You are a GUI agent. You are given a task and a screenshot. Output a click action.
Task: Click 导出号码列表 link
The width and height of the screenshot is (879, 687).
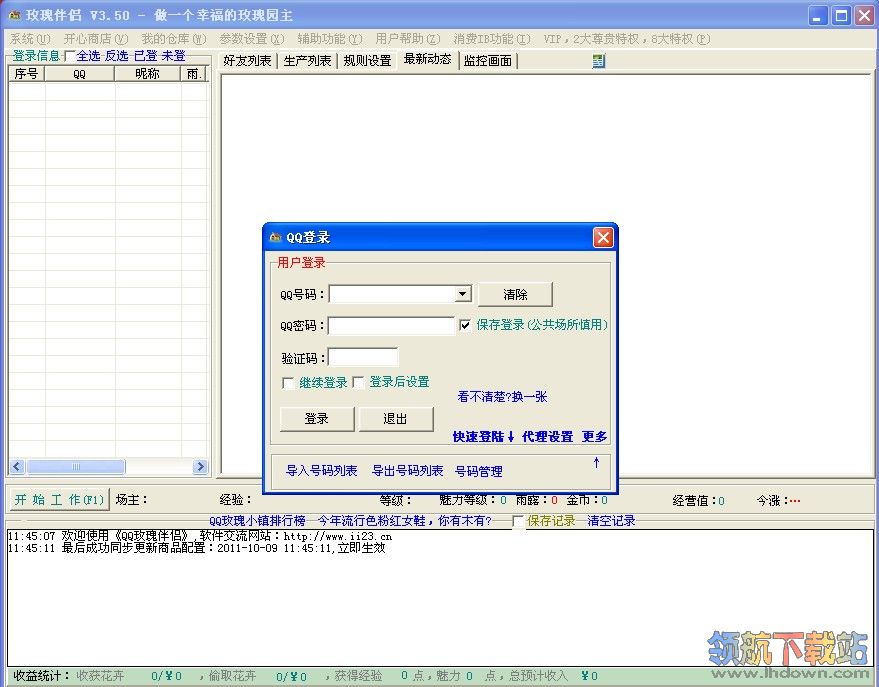(408, 471)
